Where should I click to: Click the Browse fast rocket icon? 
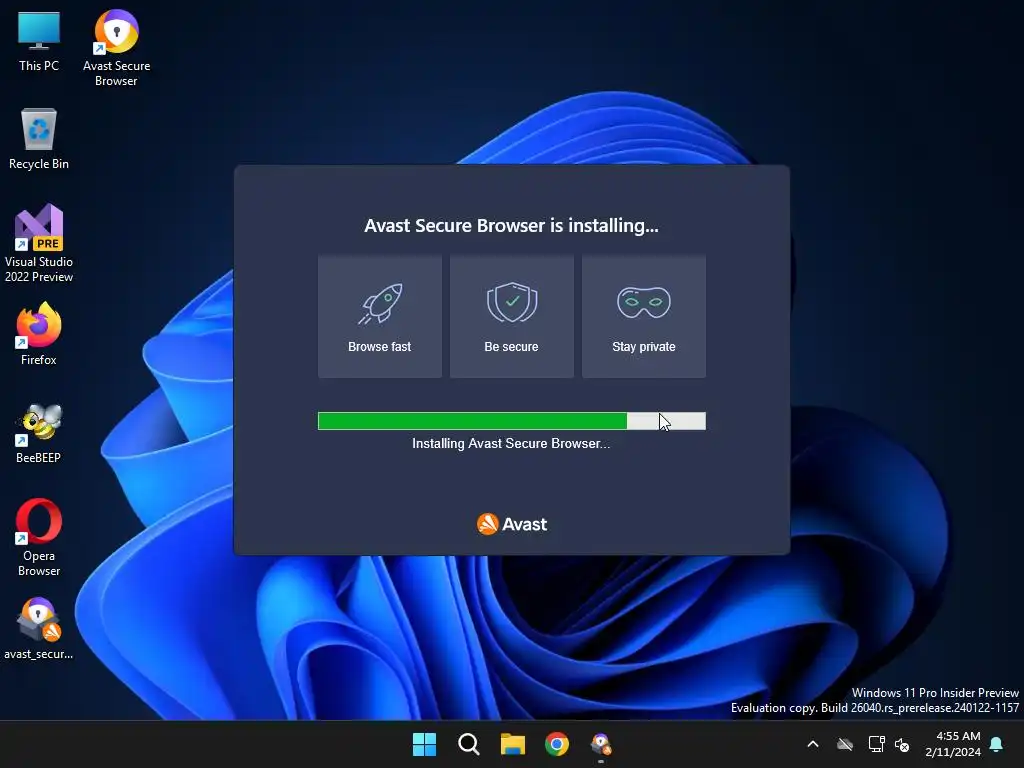[x=381, y=303]
